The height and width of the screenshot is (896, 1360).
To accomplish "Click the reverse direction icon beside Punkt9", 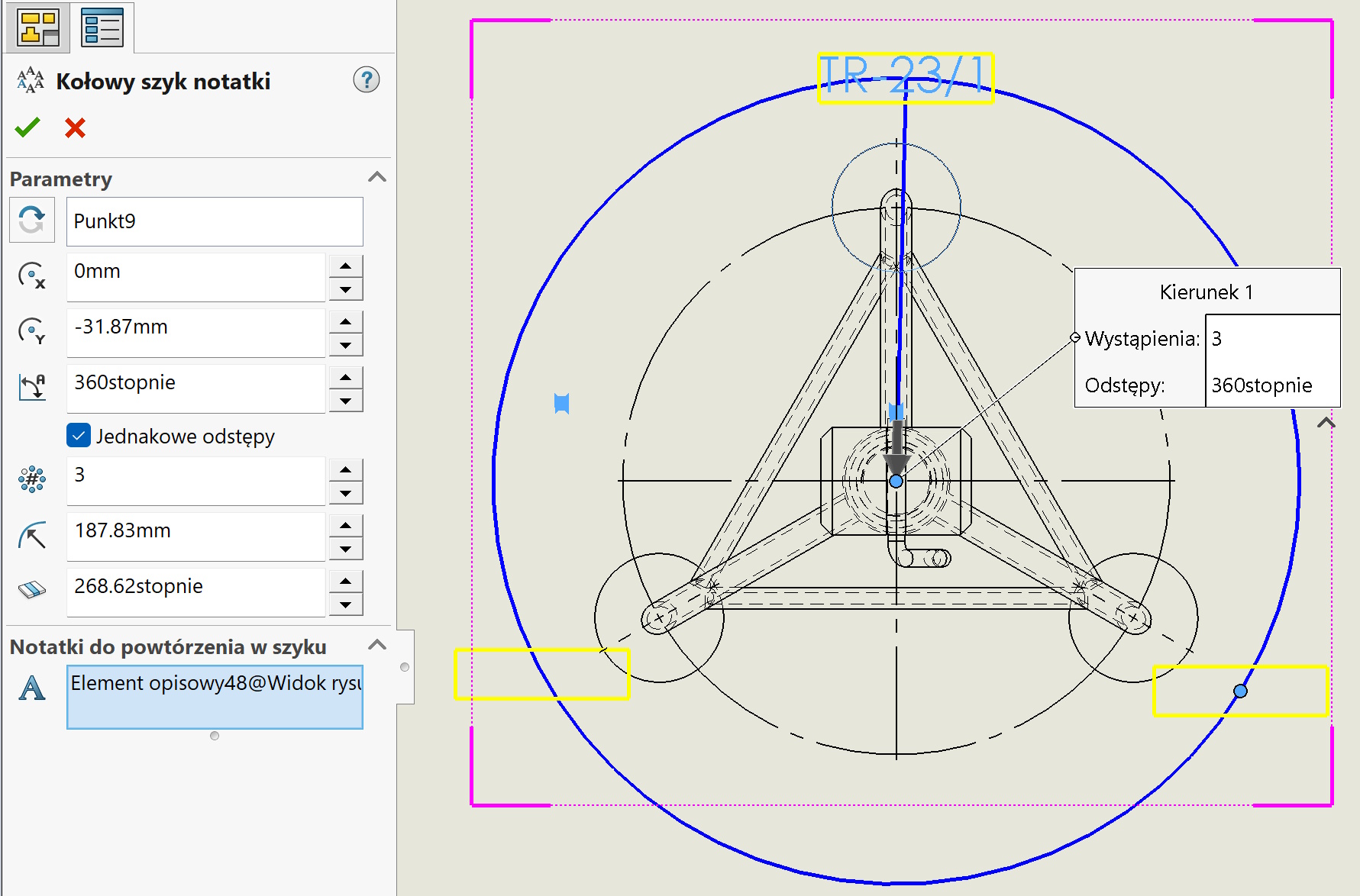I will [x=32, y=221].
